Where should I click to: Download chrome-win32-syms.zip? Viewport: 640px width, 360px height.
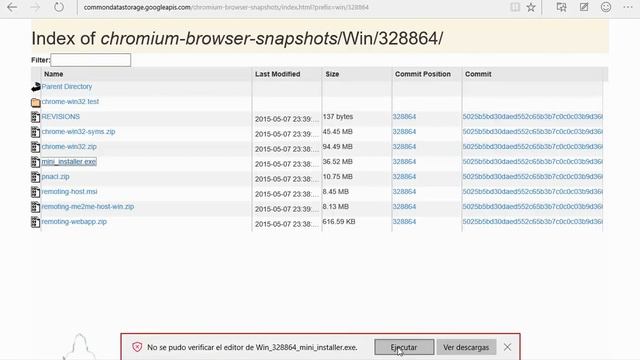tap(78, 131)
